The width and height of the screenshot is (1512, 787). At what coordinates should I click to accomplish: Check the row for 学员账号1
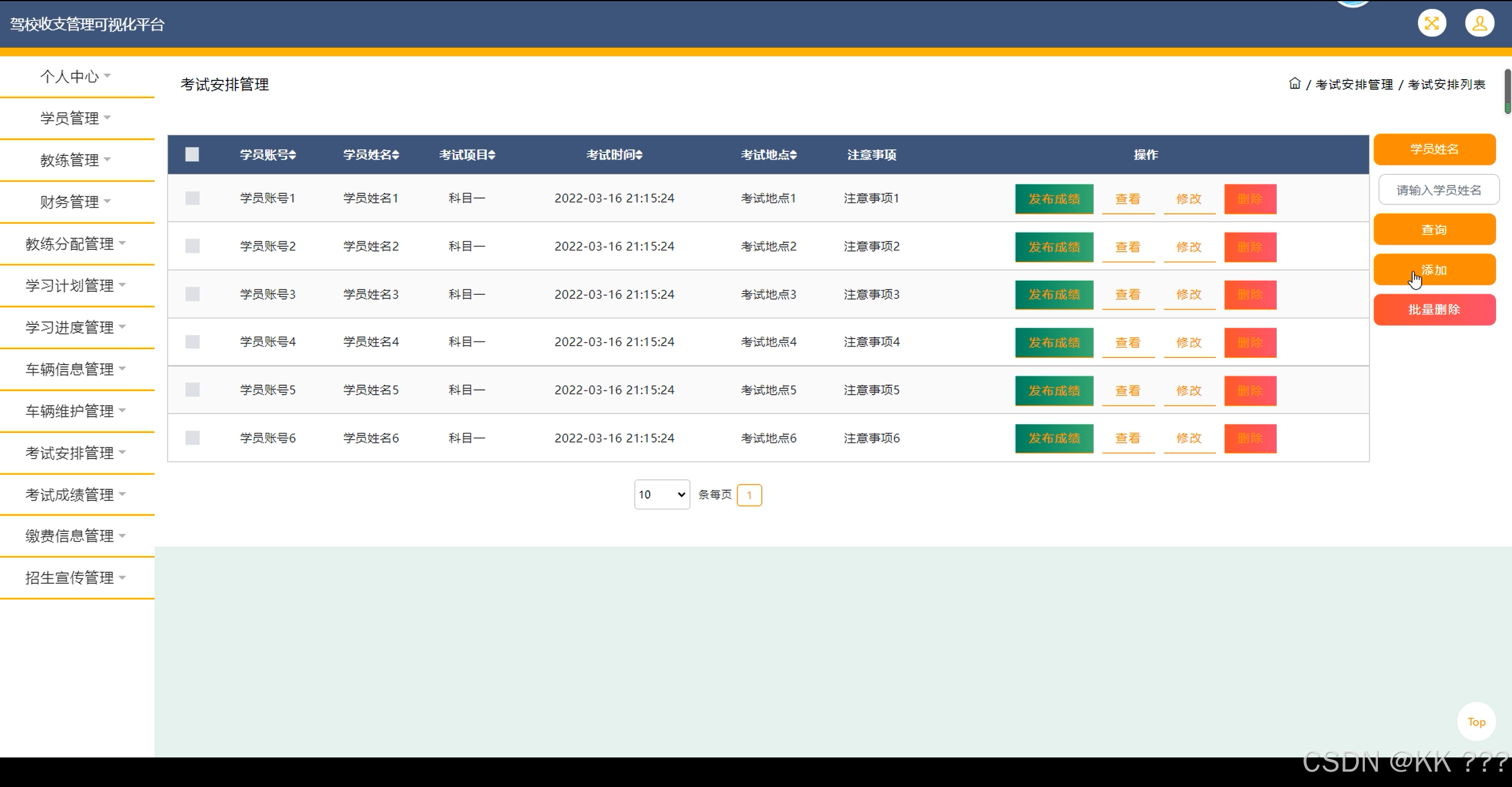pos(192,198)
